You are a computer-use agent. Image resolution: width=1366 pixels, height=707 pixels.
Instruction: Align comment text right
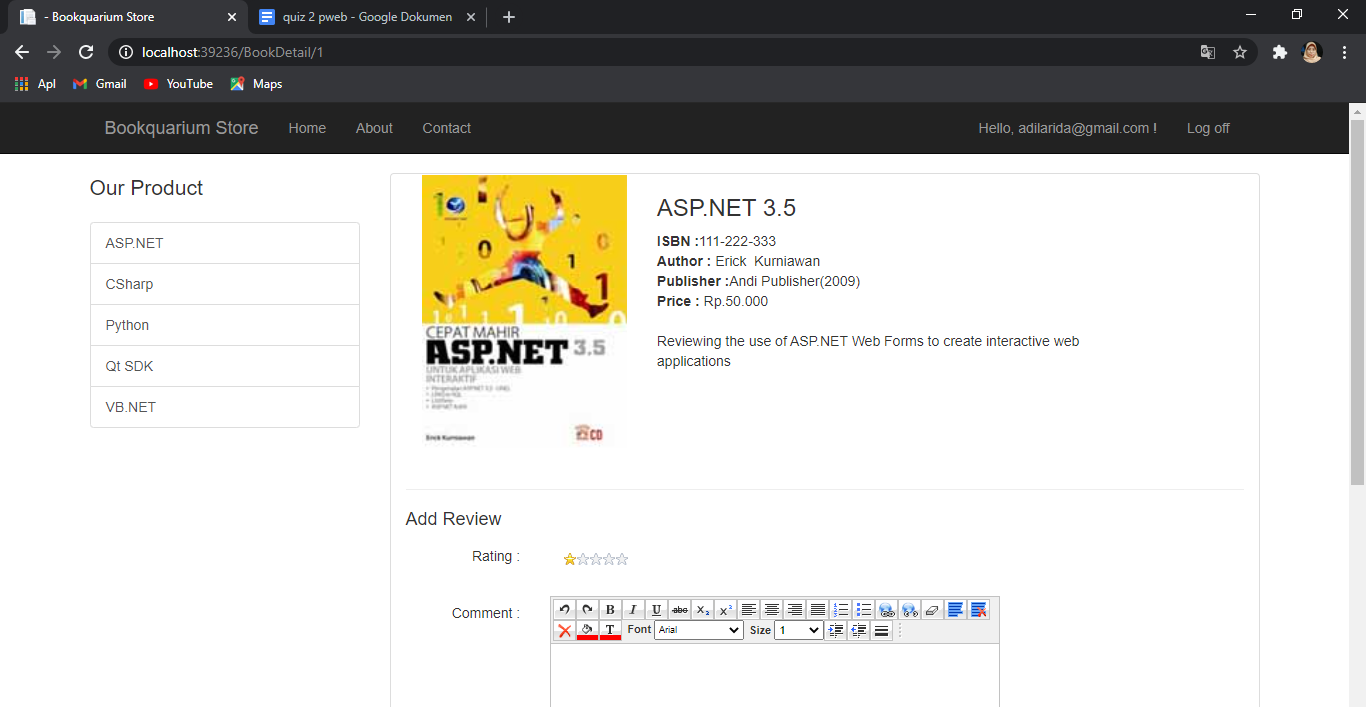coord(795,610)
